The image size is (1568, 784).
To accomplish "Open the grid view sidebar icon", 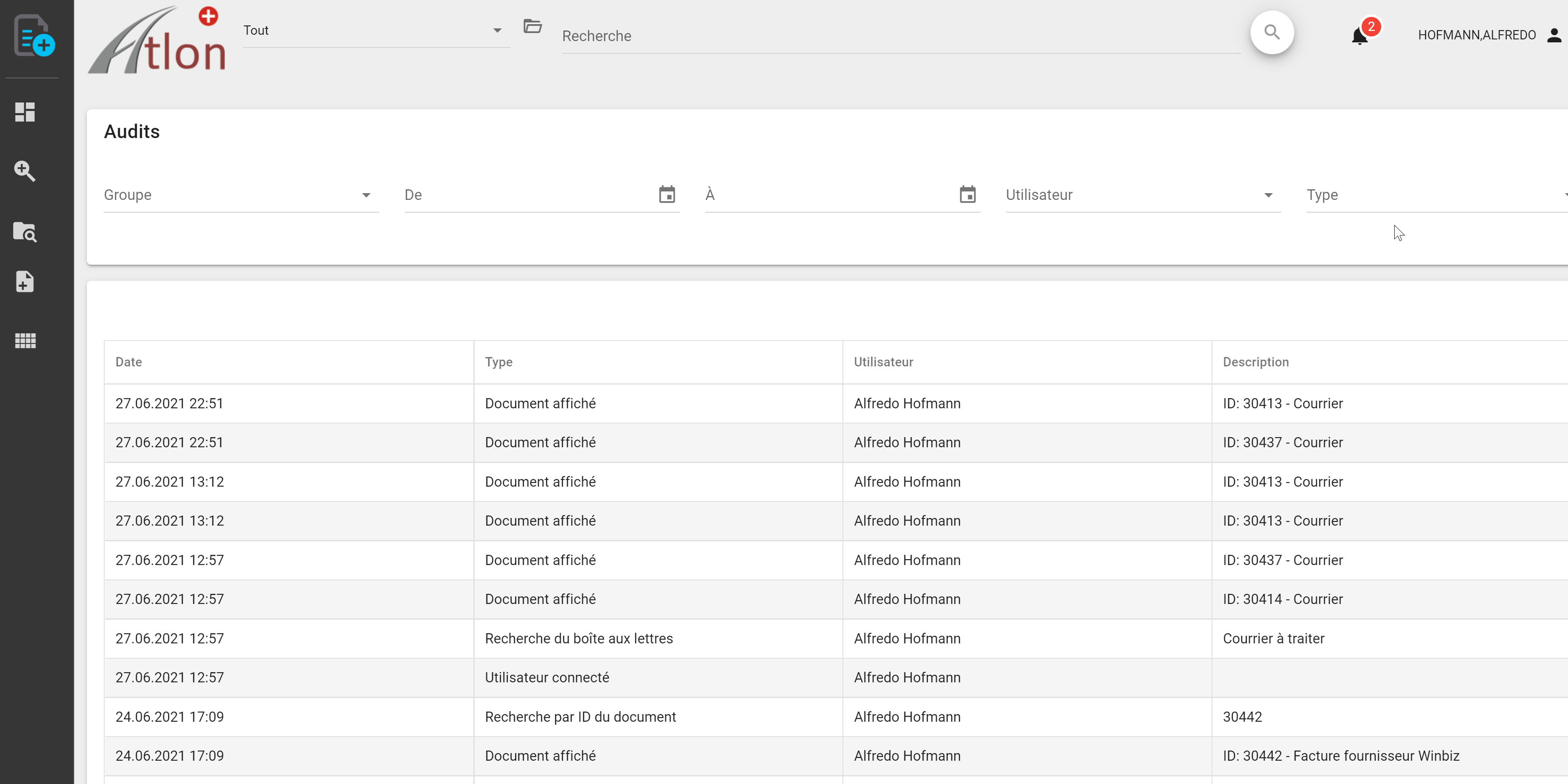I will point(25,341).
